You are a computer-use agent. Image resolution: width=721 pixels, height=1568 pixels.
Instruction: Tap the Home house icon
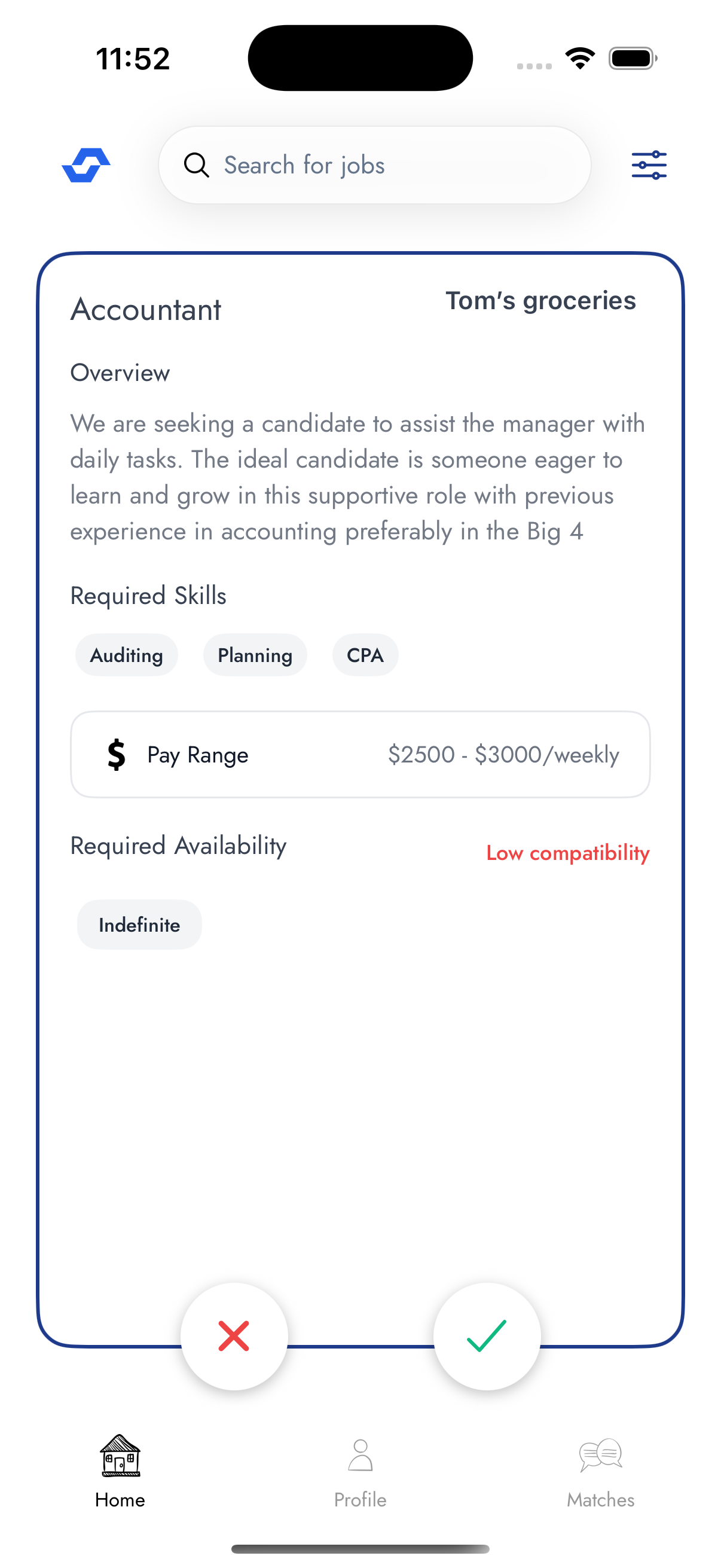click(x=120, y=1455)
